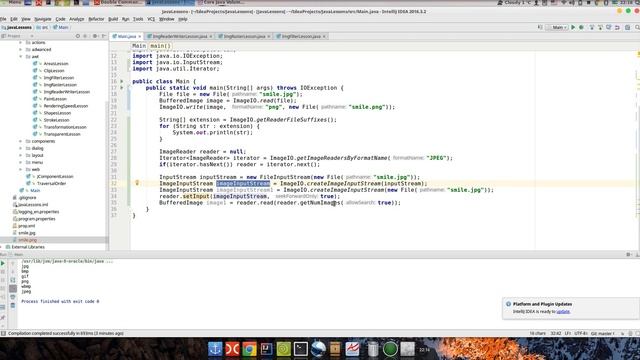
Task: Click the highlighted imageInputStream variable in editor
Action: click(243, 184)
